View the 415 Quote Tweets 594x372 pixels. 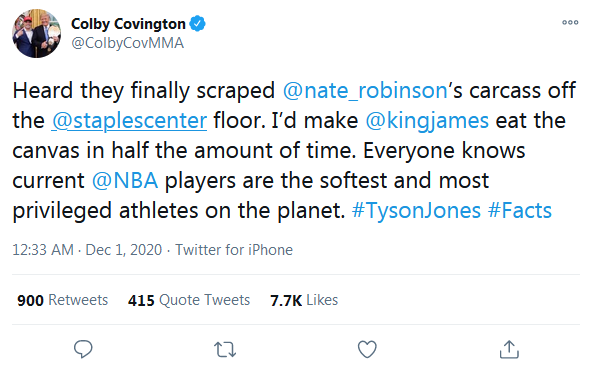pyautogui.click(x=189, y=300)
